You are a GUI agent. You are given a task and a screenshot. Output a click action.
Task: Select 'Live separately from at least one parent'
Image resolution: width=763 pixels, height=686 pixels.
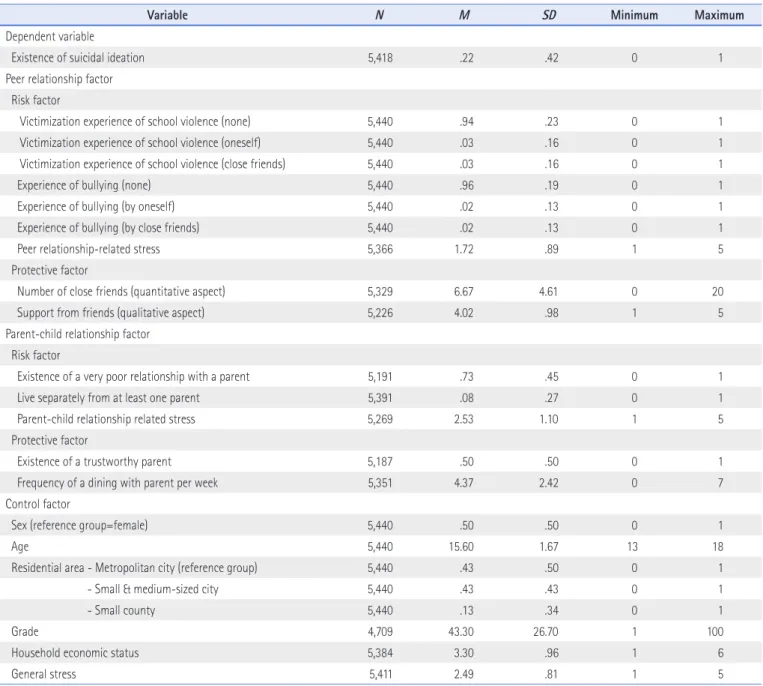tap(108, 398)
